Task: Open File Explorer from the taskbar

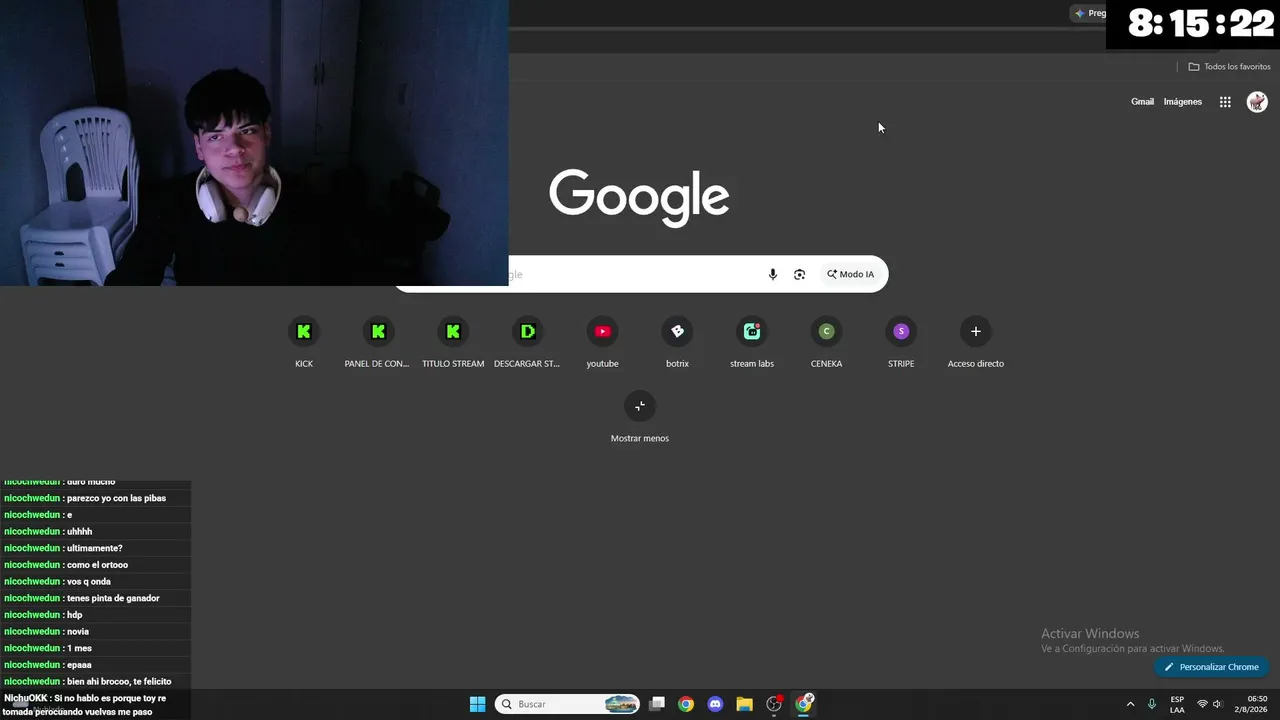Action: (744, 704)
